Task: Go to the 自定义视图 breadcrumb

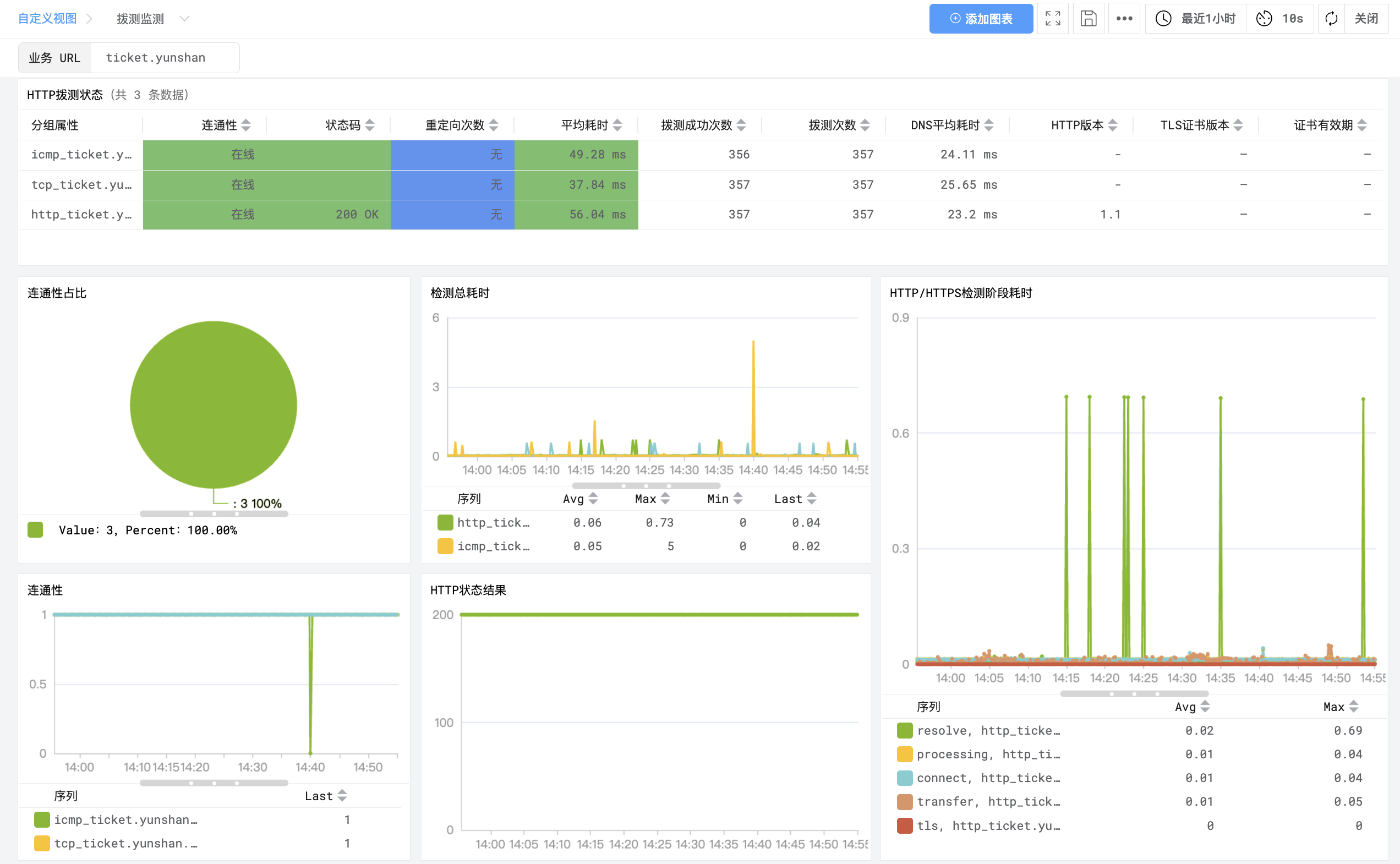Action: click(x=47, y=19)
